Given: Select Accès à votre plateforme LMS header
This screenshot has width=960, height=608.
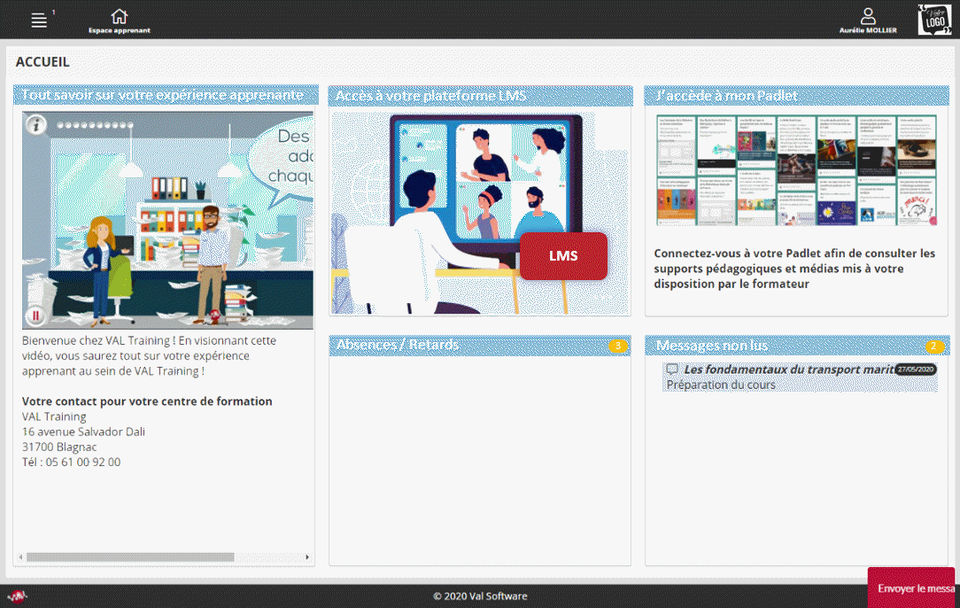Looking at the screenshot, I should 481,96.
